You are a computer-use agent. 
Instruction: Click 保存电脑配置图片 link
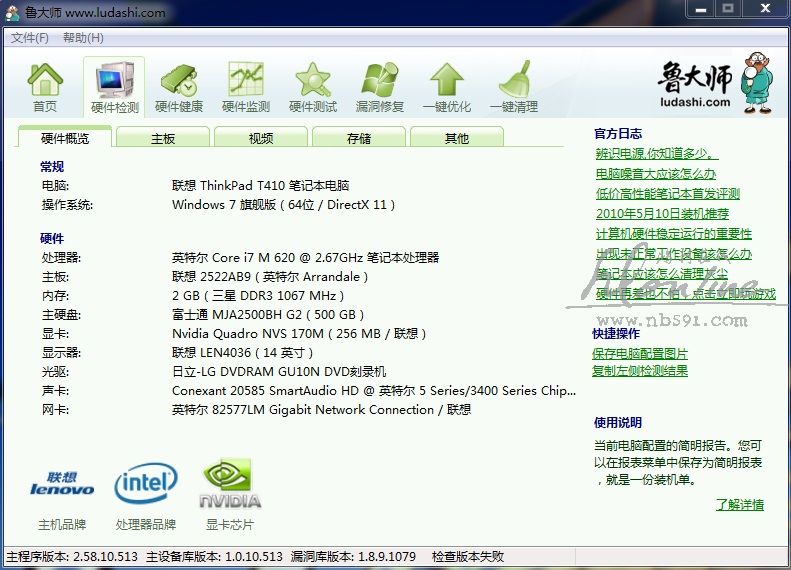(640, 354)
